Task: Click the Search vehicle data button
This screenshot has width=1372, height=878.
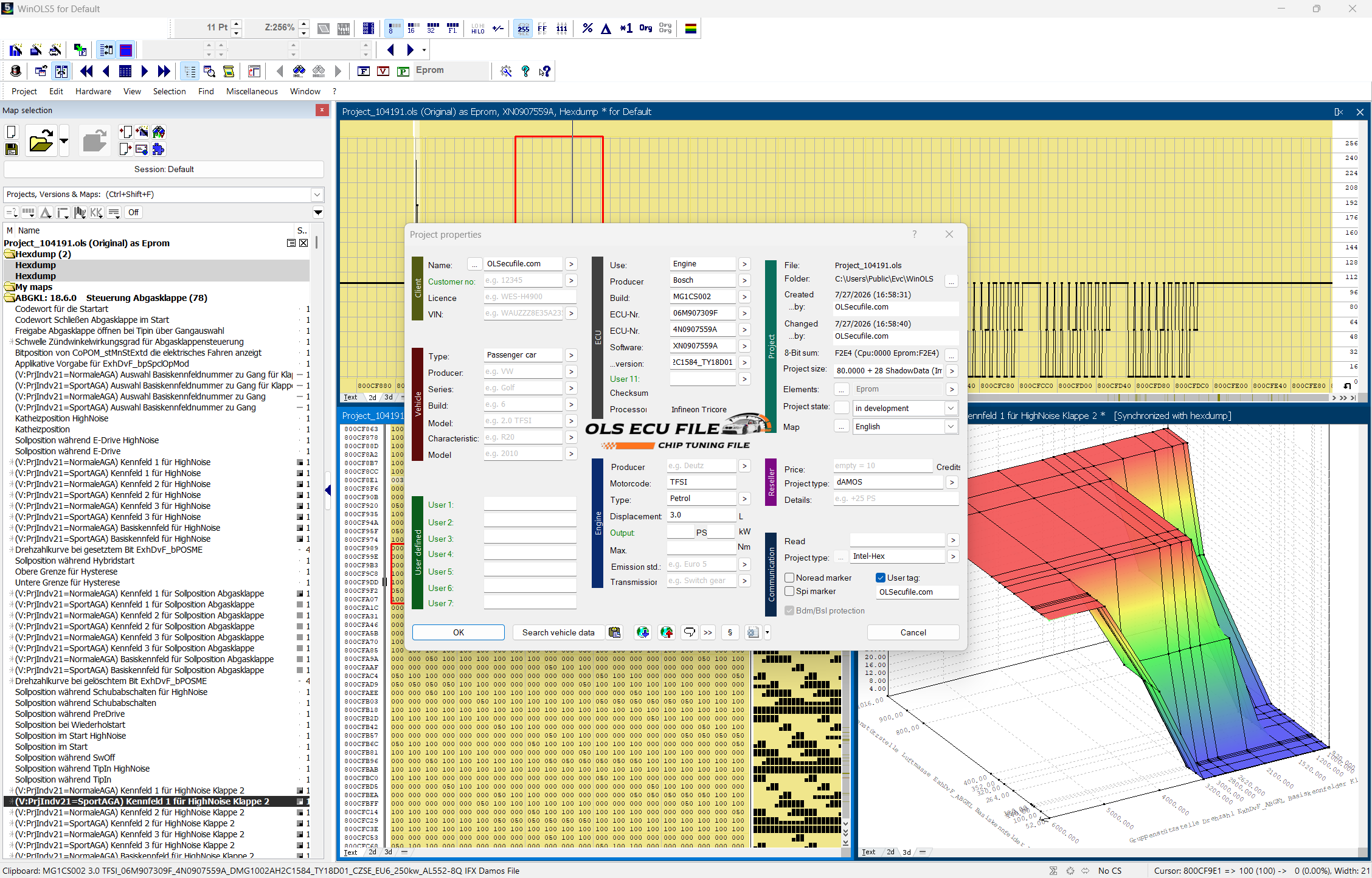Action: pos(558,632)
